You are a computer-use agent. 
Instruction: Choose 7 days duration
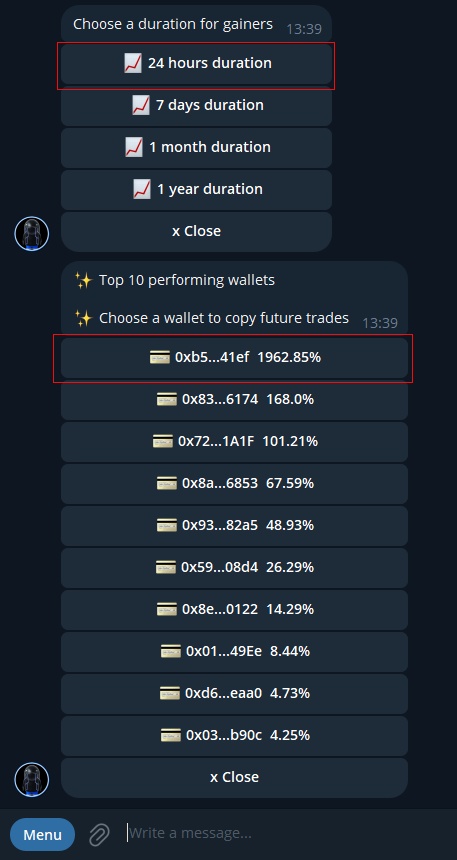[x=196, y=105]
